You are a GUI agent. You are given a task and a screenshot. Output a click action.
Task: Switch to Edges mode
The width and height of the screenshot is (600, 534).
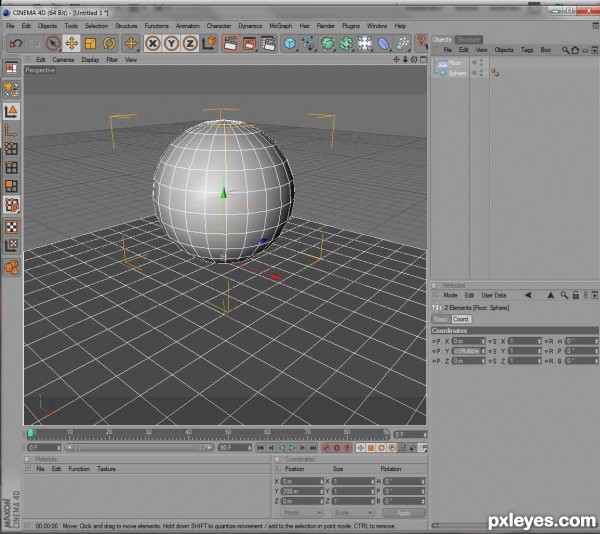pos(11,168)
